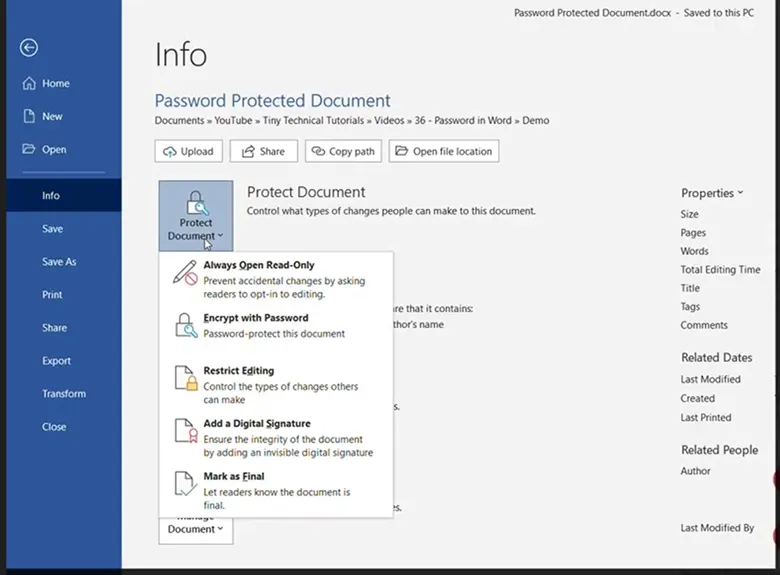Image resolution: width=780 pixels, height=575 pixels.
Task: Click the 'Related People' section heading
Action: coord(720,450)
